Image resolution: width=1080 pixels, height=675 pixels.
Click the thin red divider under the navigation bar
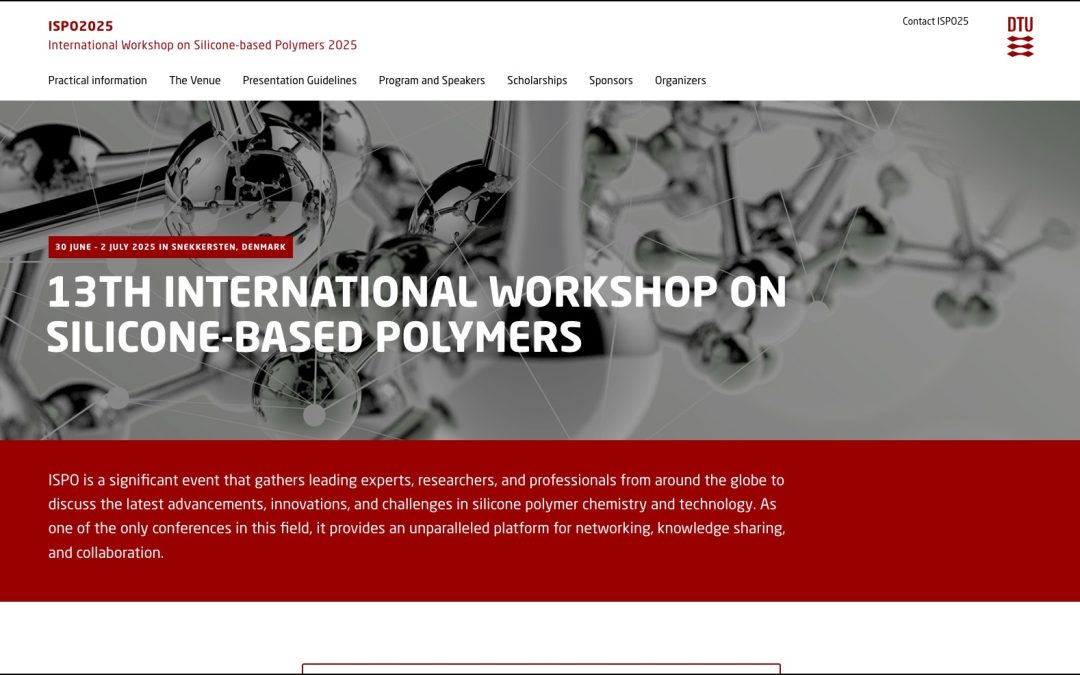pyautogui.click(x=540, y=98)
